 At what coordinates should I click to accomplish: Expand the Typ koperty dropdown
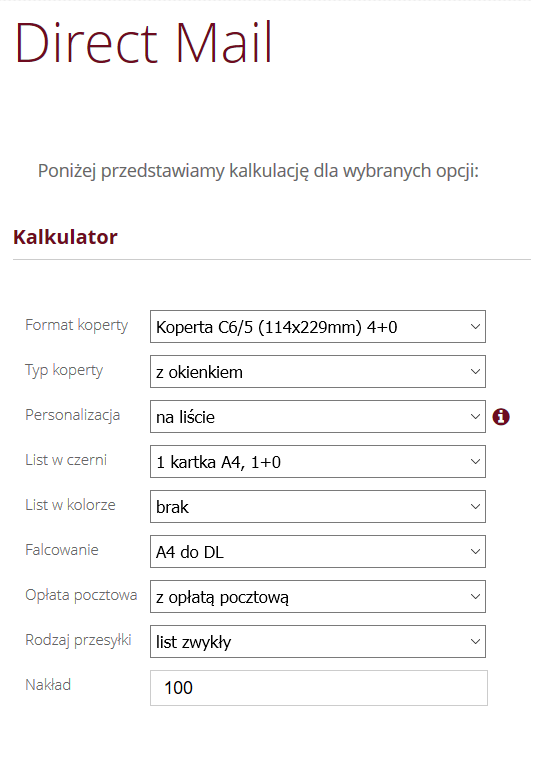[x=318, y=372]
